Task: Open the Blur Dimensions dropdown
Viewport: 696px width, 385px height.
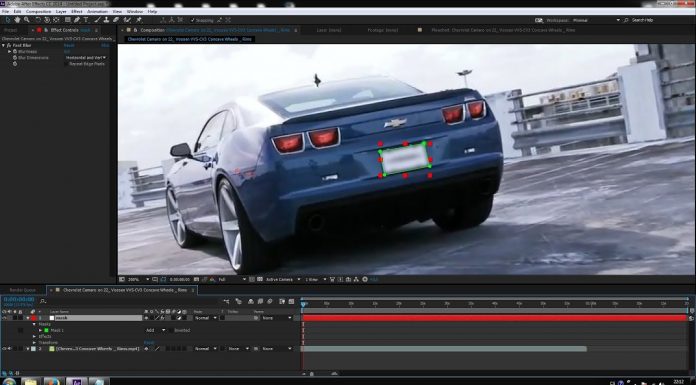Action: 86,58
